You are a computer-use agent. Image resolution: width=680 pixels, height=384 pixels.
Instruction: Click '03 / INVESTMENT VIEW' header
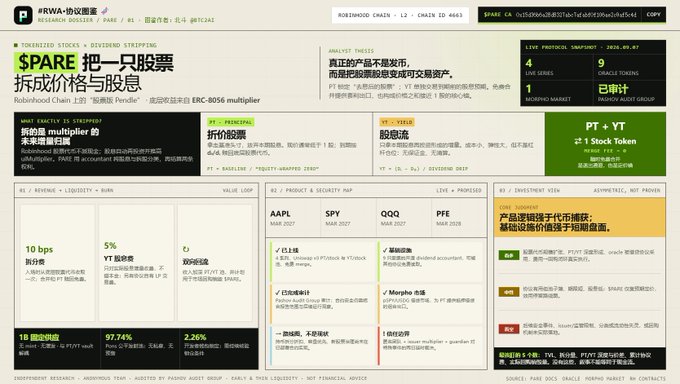(x=529, y=190)
